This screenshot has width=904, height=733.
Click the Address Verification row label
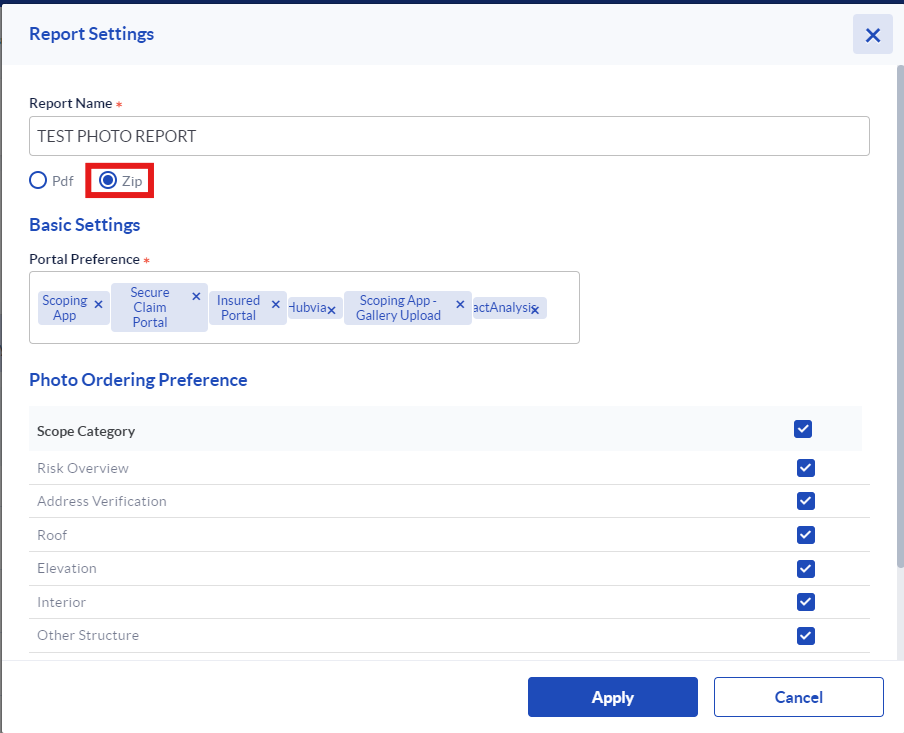(x=101, y=501)
